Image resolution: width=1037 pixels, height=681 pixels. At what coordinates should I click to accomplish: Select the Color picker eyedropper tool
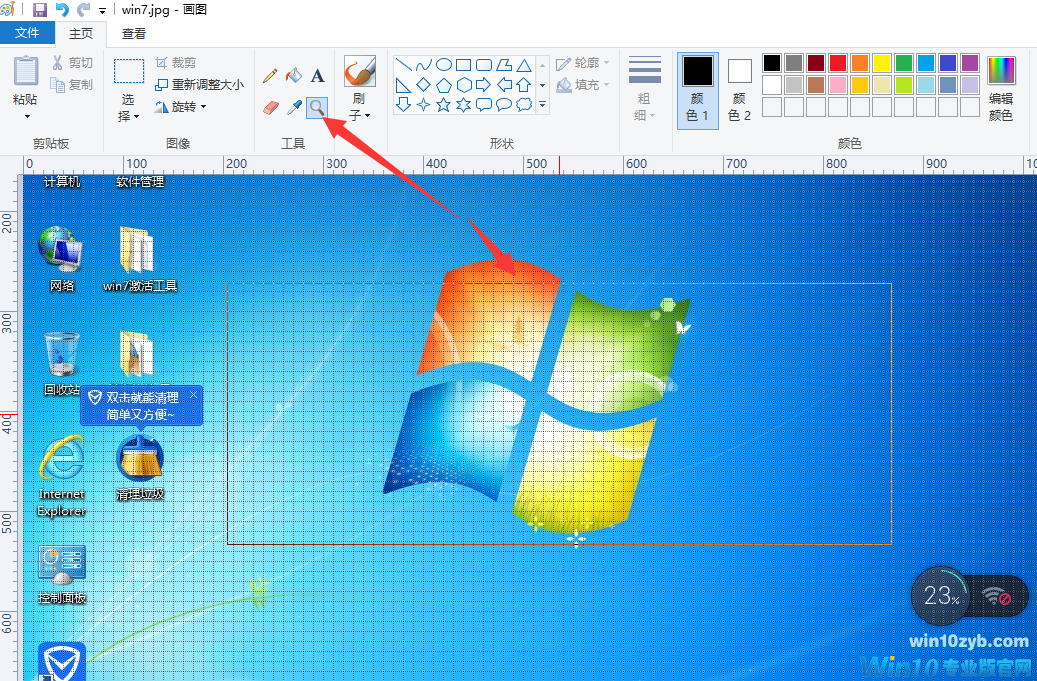tap(294, 107)
